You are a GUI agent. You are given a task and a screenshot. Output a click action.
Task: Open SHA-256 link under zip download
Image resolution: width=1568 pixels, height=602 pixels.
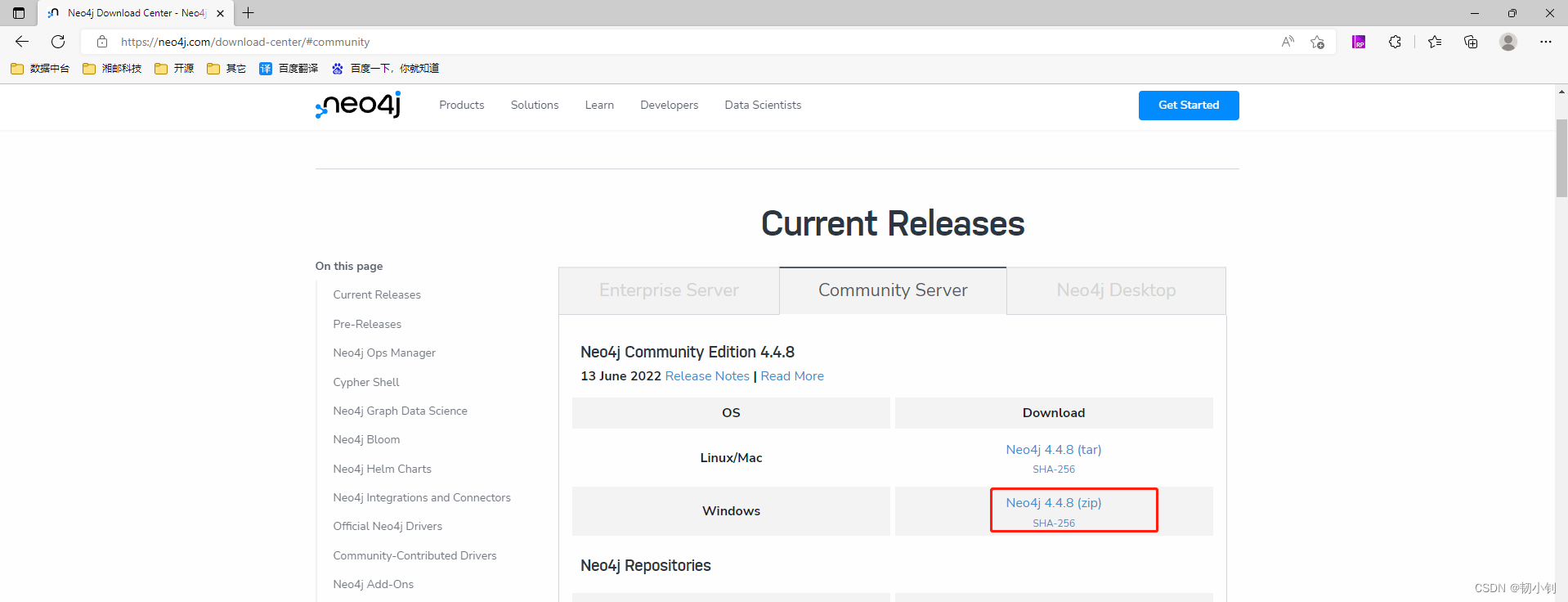pos(1054,523)
